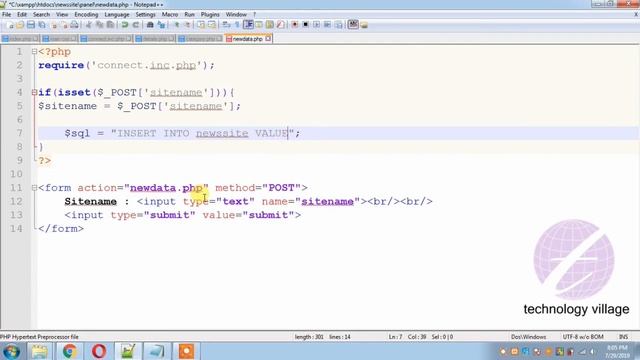Viewport: 640px width, 360px height.
Task: Switch to the connect.inc.php tab
Action: (106, 39)
